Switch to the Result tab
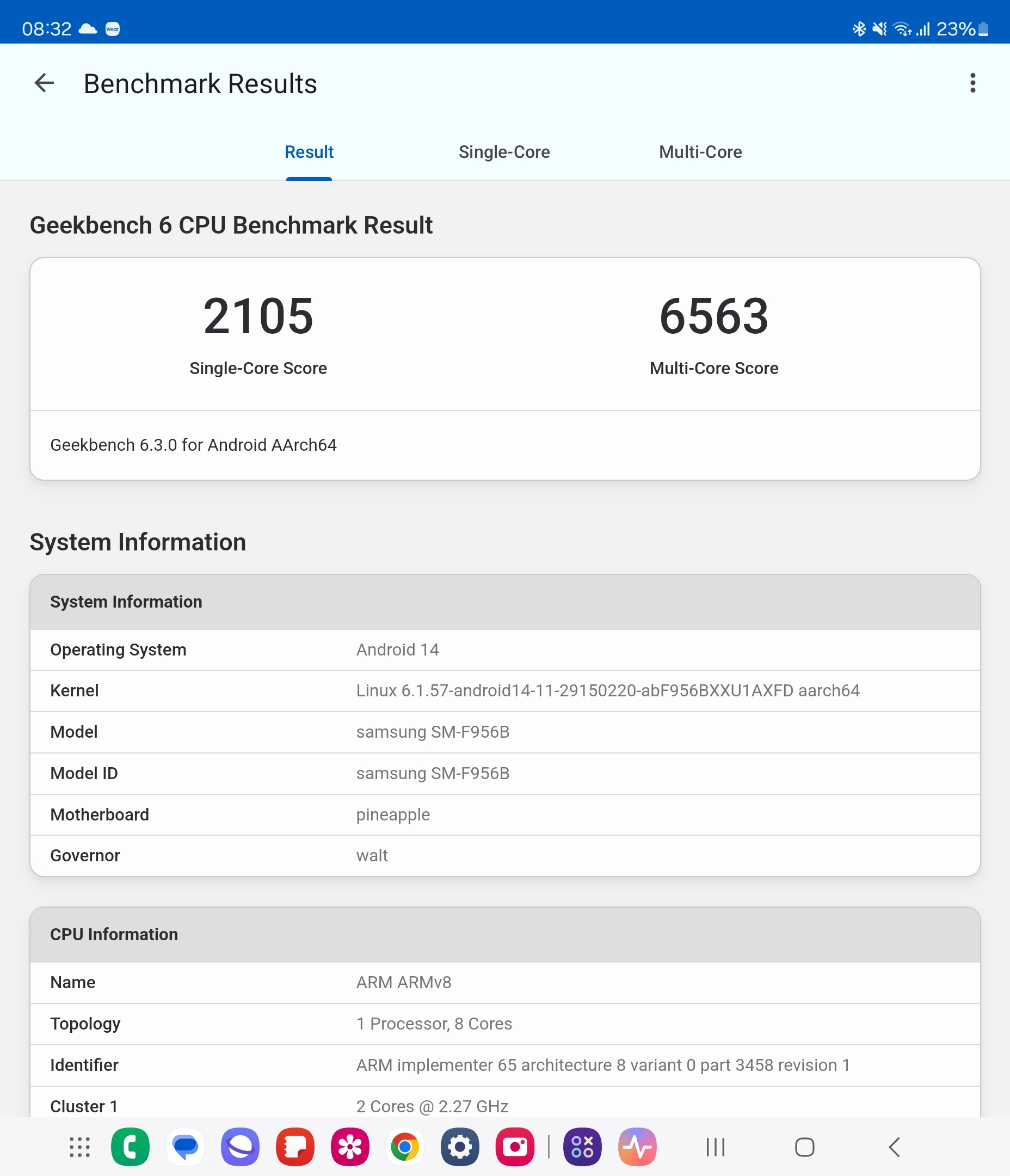This screenshot has width=1010, height=1176. point(309,152)
